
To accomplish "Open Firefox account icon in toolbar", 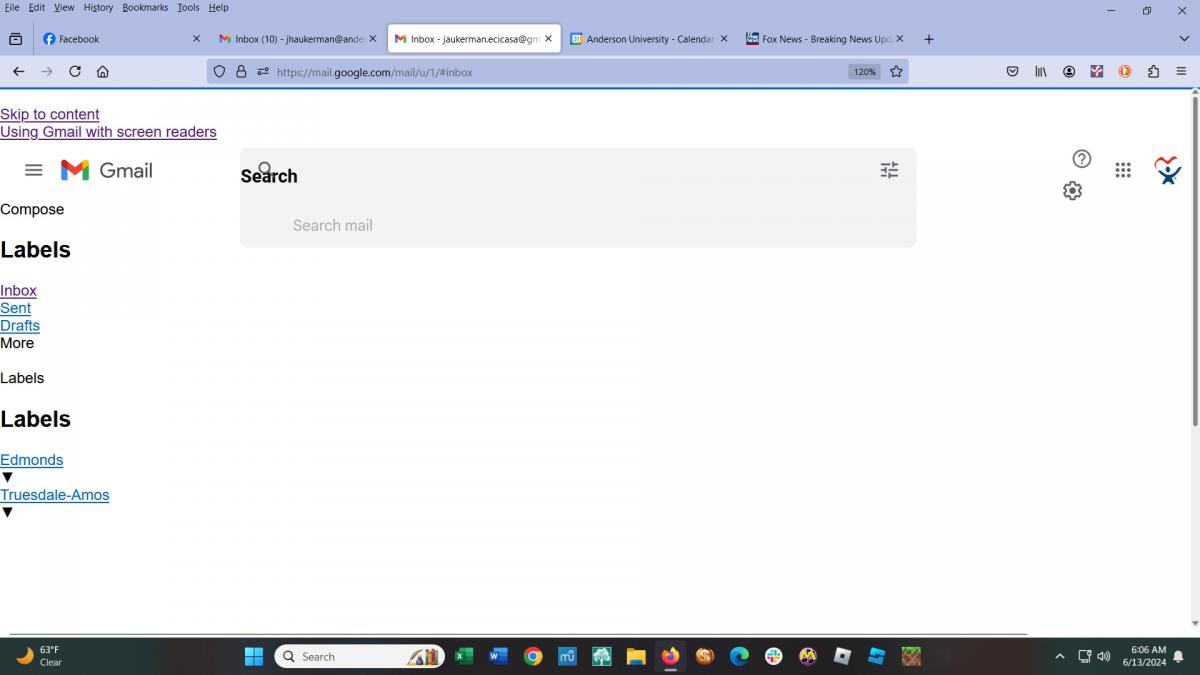I will (x=1069, y=72).
